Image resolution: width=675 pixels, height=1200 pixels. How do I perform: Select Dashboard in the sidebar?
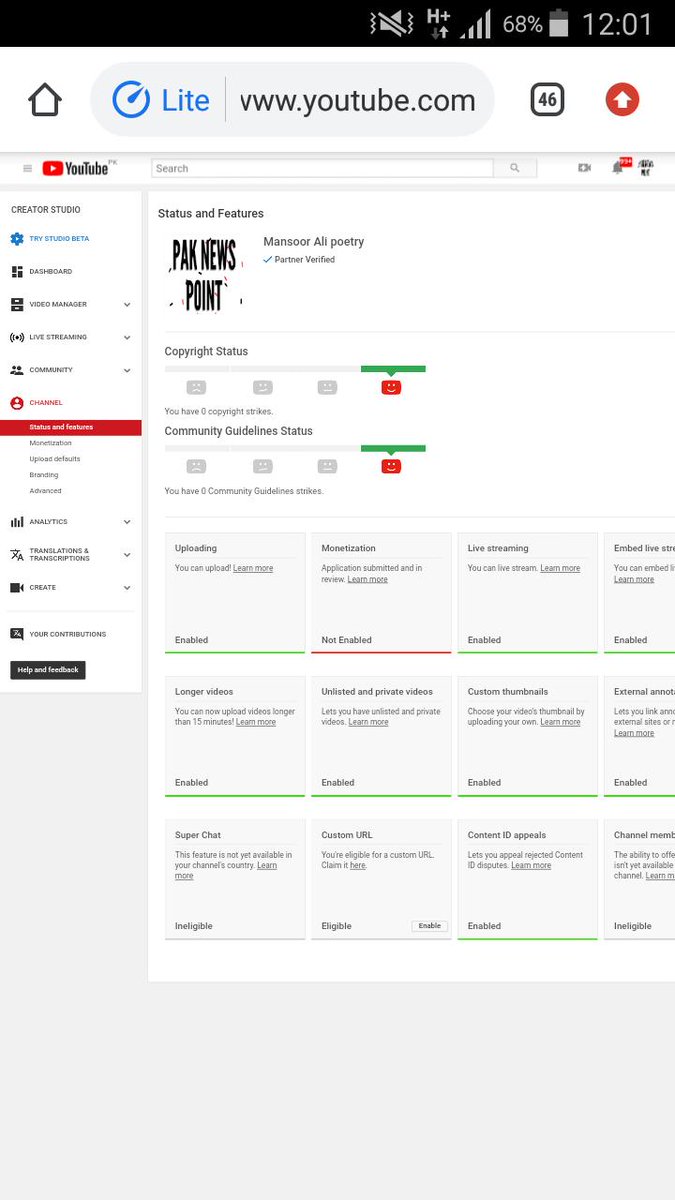50,272
